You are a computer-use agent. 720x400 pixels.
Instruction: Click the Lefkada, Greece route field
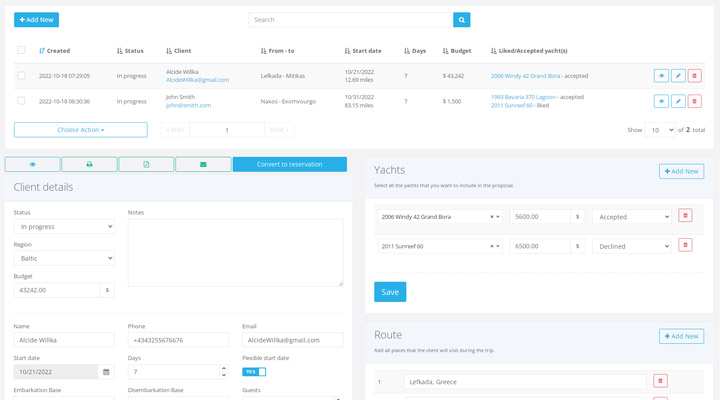[525, 382]
